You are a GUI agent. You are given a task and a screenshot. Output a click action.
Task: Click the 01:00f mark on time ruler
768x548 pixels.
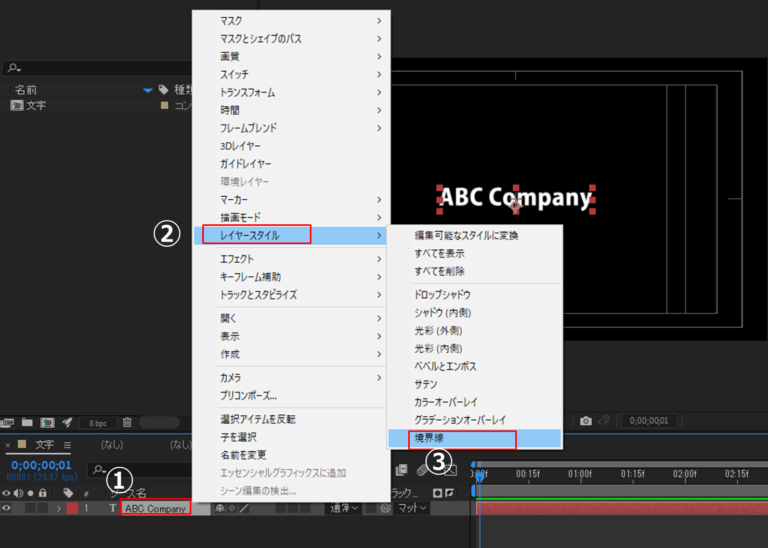580,473
